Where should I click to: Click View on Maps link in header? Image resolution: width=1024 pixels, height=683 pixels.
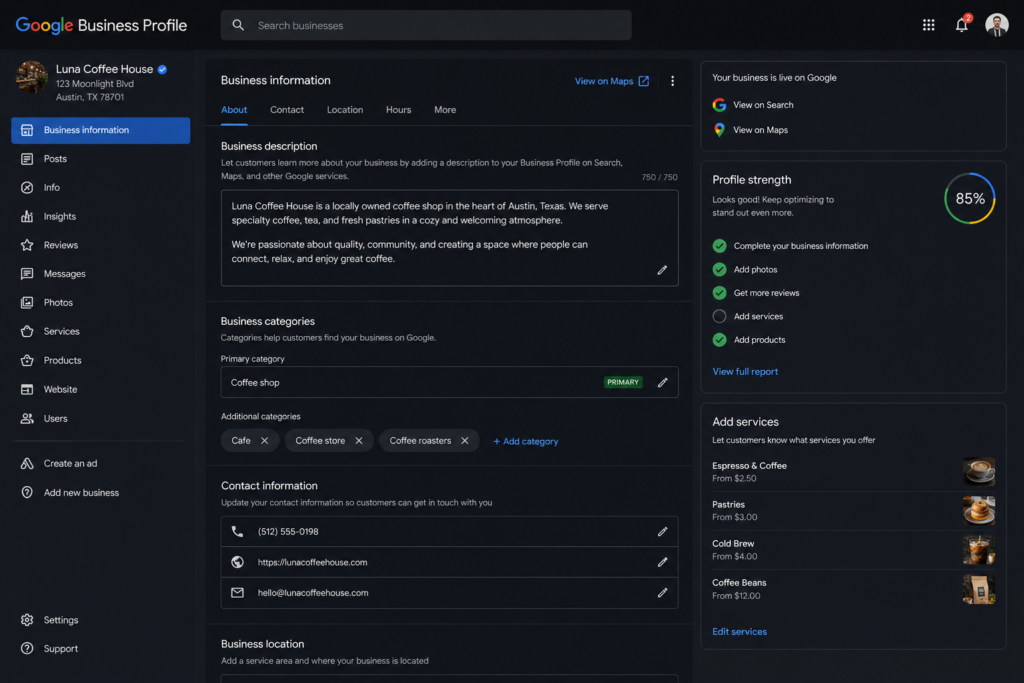(x=612, y=81)
